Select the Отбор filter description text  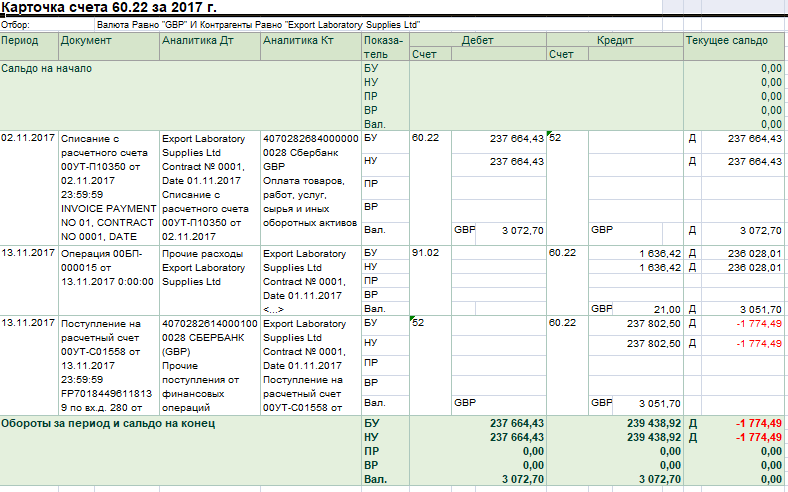(x=259, y=24)
